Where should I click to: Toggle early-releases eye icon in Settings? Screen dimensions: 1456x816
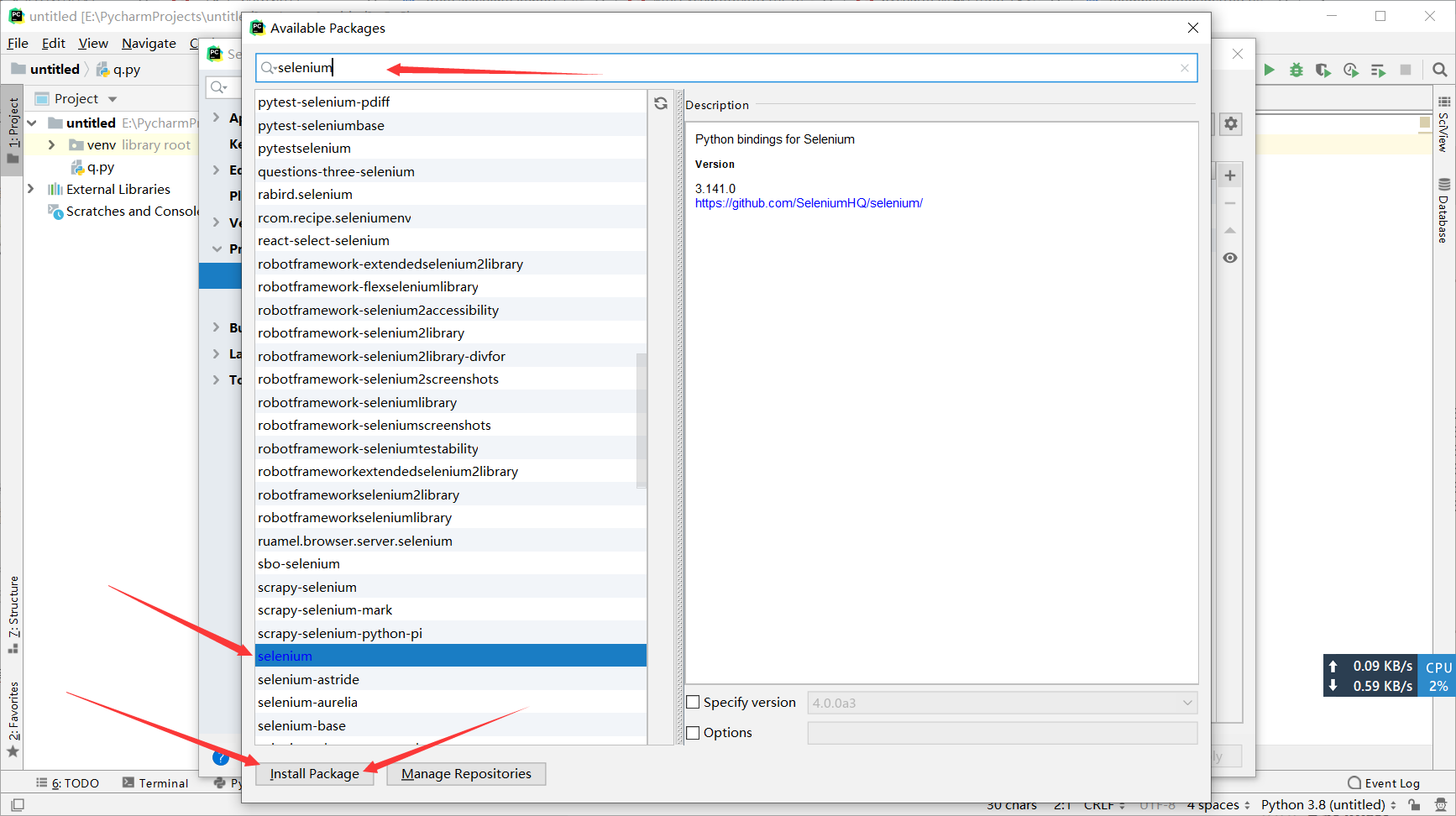(1230, 258)
